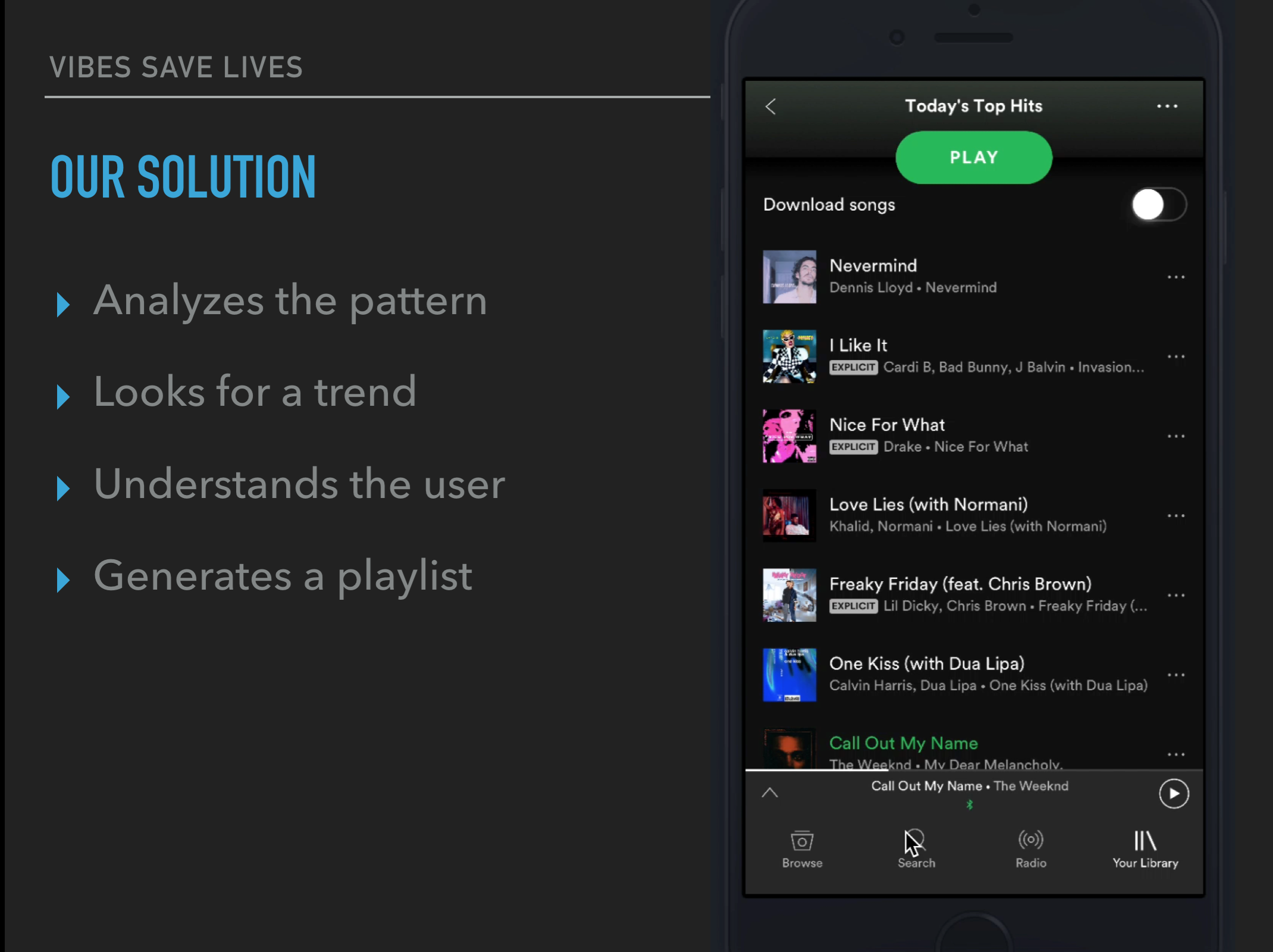Click the Nevermind album cover thumbnail

pos(789,277)
